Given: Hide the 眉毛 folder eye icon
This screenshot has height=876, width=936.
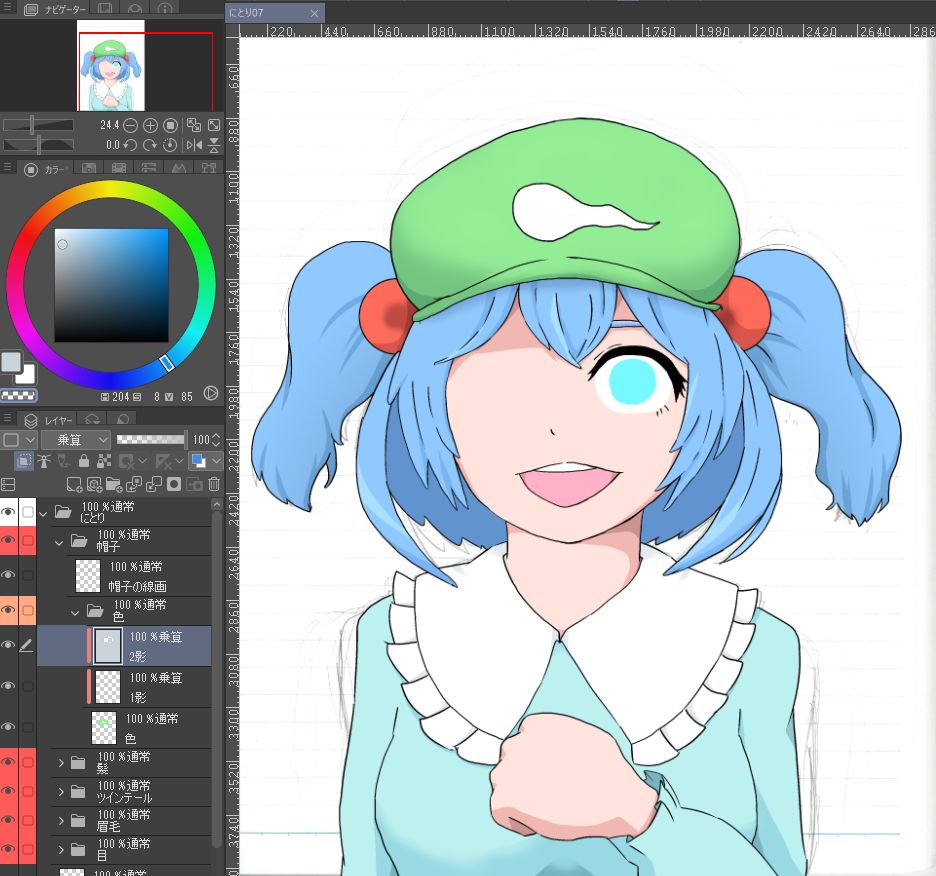Looking at the screenshot, I should [8, 820].
